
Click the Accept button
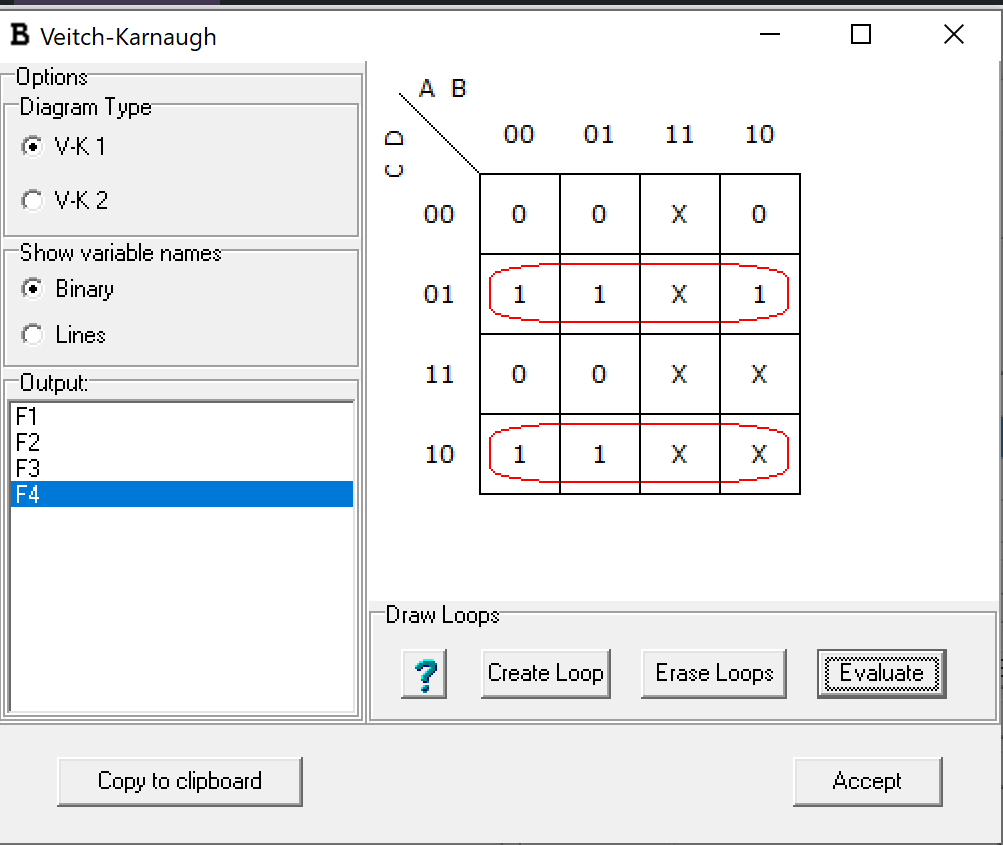(867, 781)
